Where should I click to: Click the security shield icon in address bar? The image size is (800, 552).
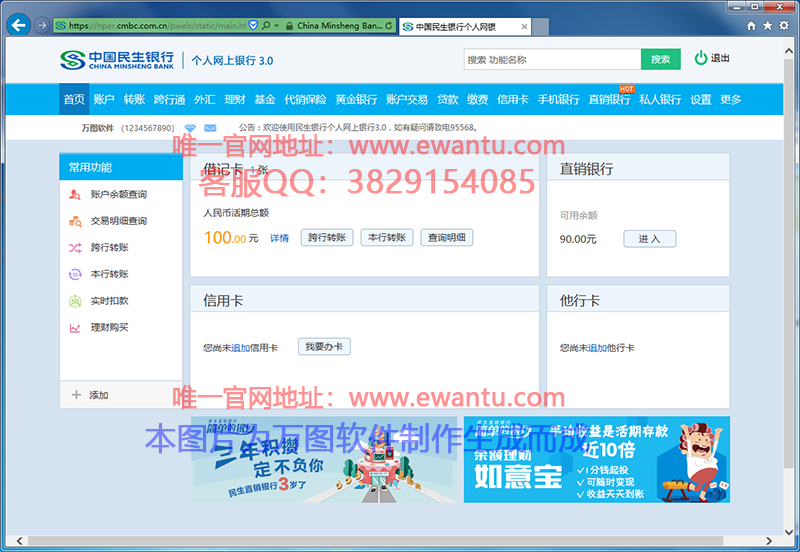253,25
